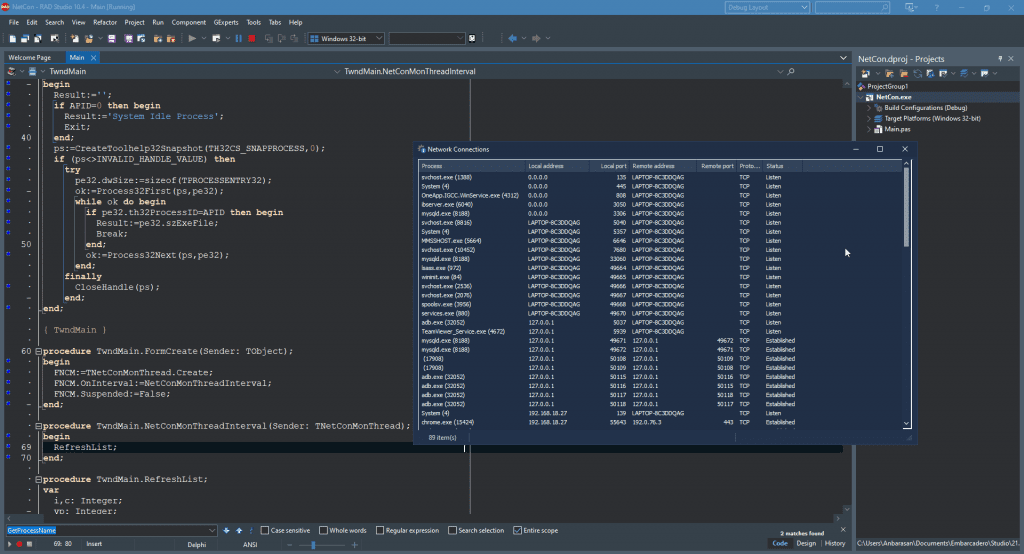Click the Run Until Return debug icon
Screen dimensions: 1024x554
(x=295, y=39)
